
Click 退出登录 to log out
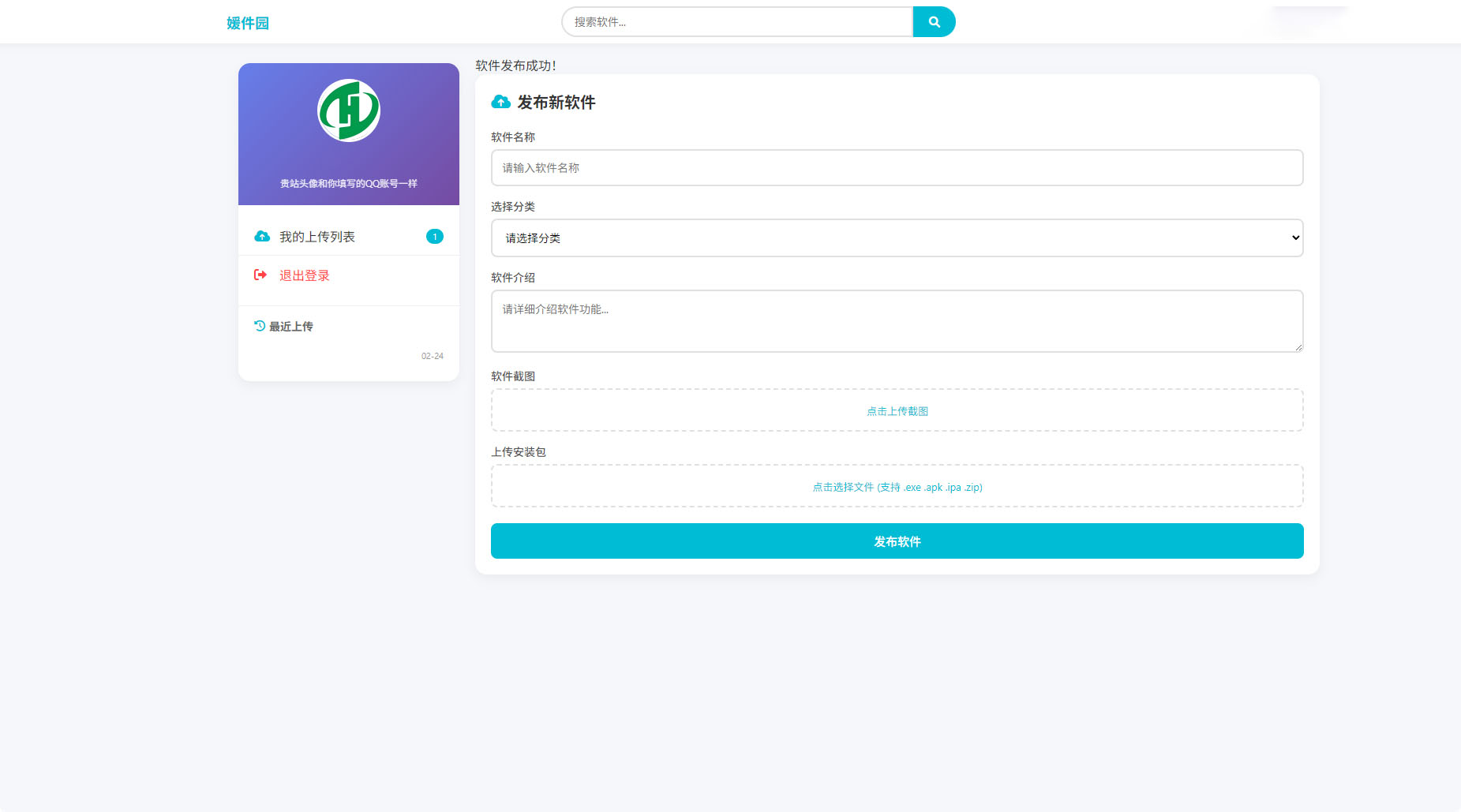coord(304,275)
